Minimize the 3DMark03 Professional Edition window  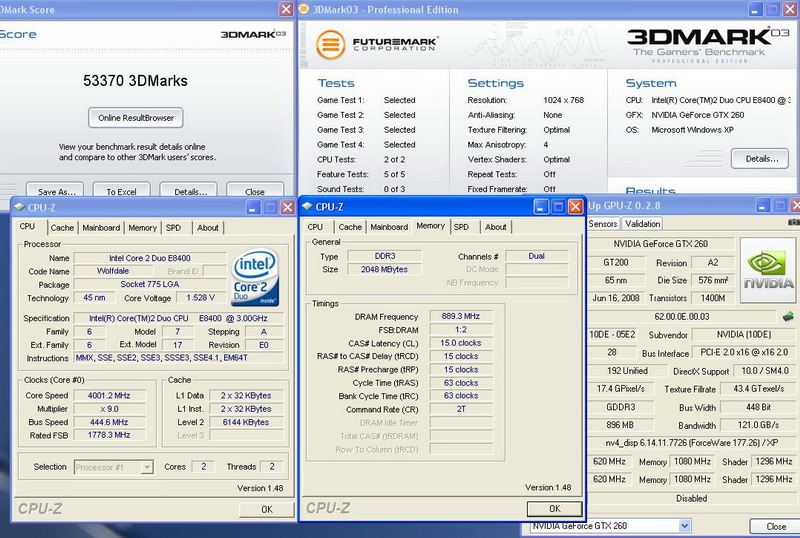pyautogui.click(x=756, y=9)
